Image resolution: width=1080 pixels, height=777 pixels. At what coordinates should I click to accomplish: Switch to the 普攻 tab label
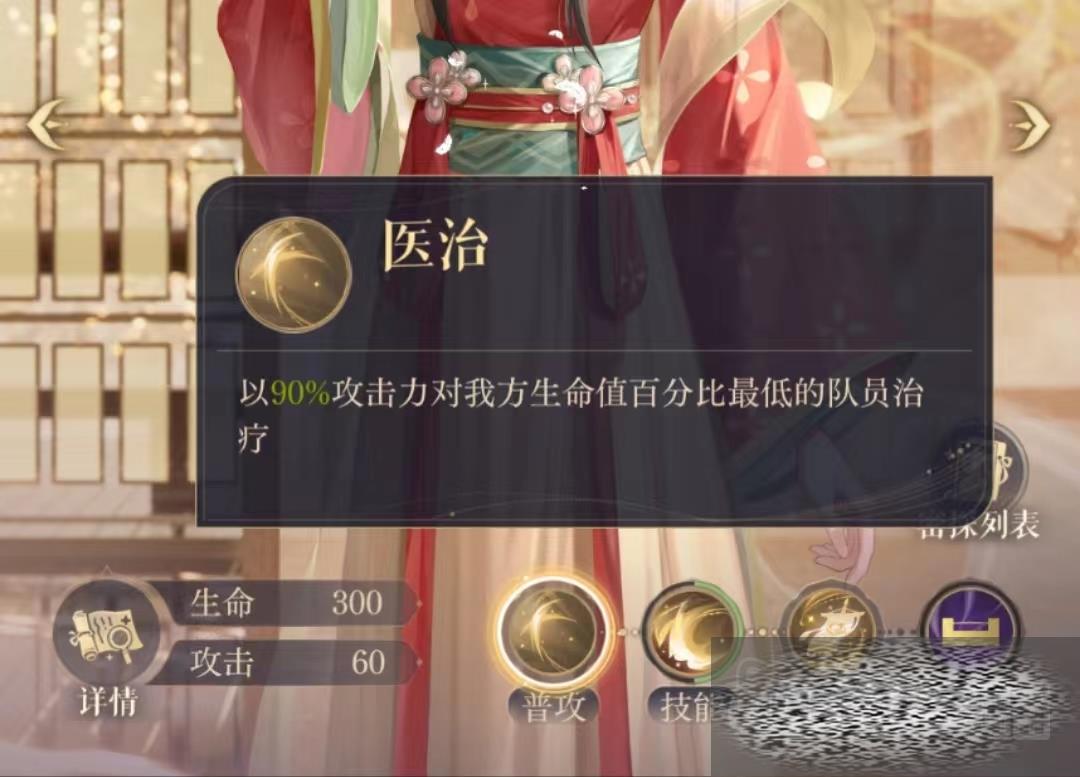coord(554,706)
